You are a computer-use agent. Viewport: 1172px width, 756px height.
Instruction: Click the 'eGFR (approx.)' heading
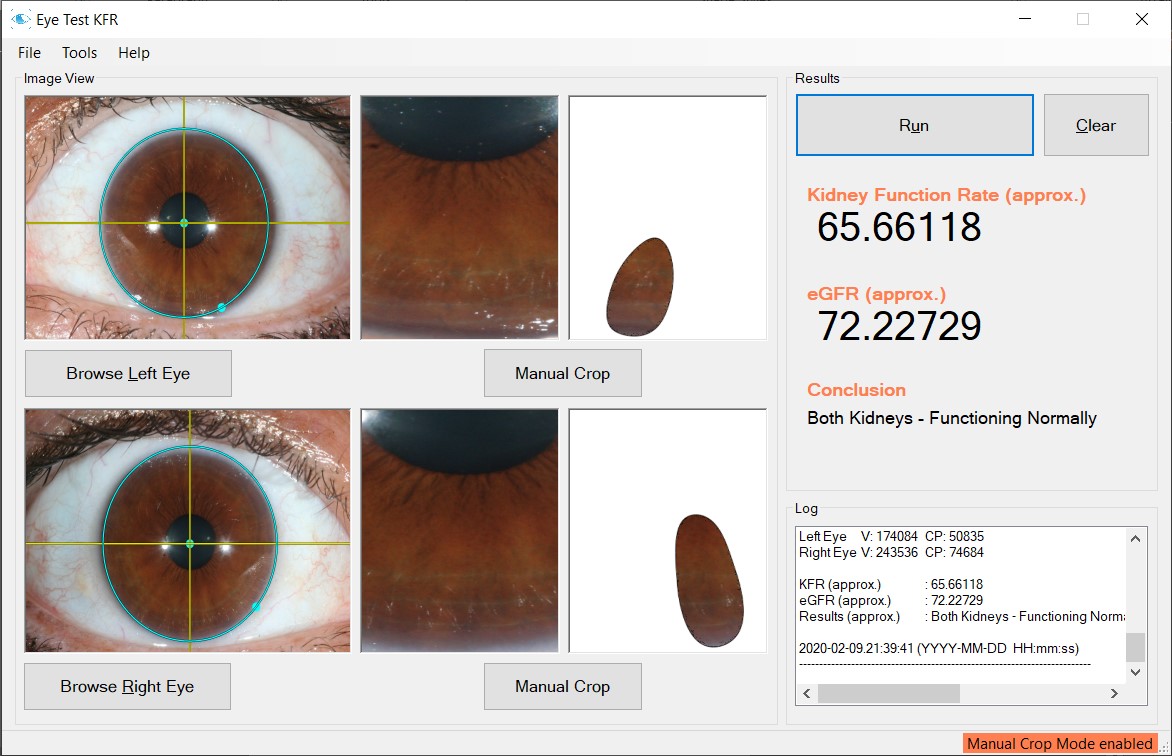876,294
